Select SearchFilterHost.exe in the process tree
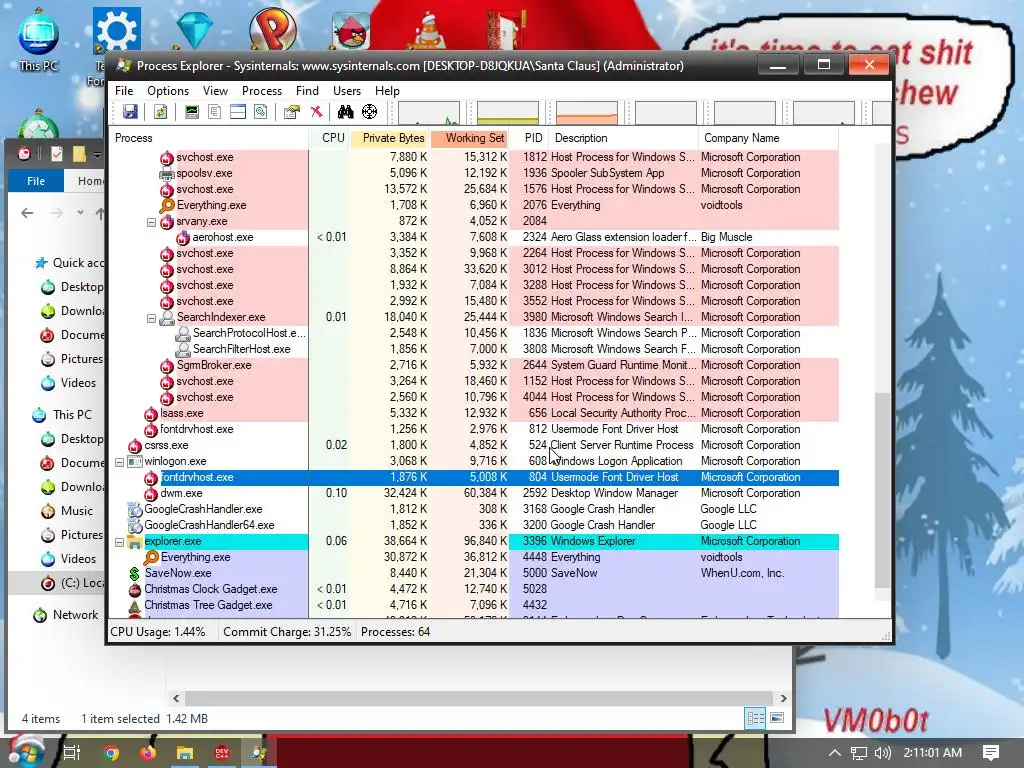This screenshot has width=1024, height=768. pyautogui.click(x=241, y=349)
